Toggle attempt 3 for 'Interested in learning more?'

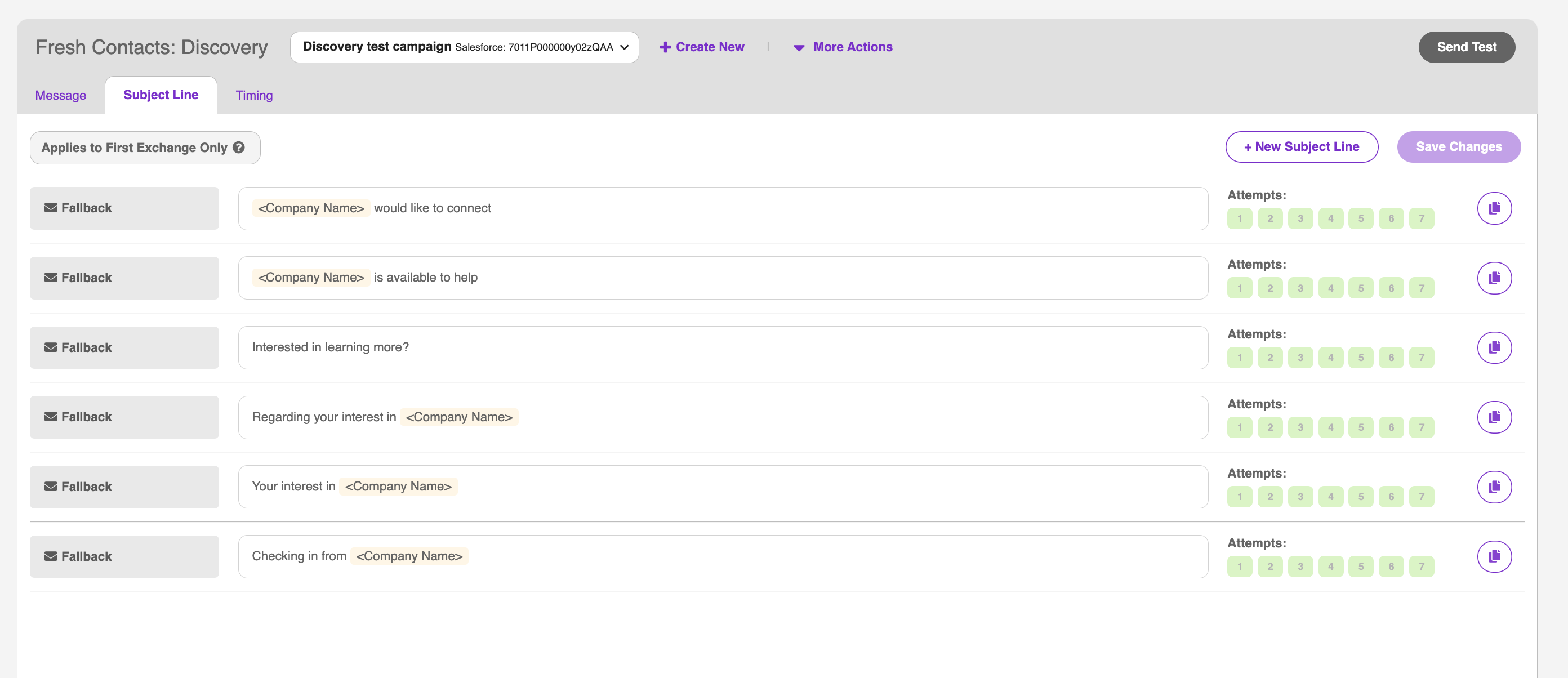point(1300,358)
